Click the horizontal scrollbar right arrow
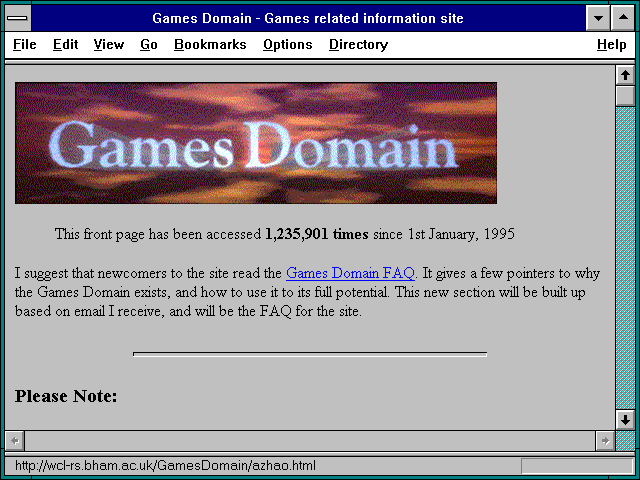 (x=605, y=441)
